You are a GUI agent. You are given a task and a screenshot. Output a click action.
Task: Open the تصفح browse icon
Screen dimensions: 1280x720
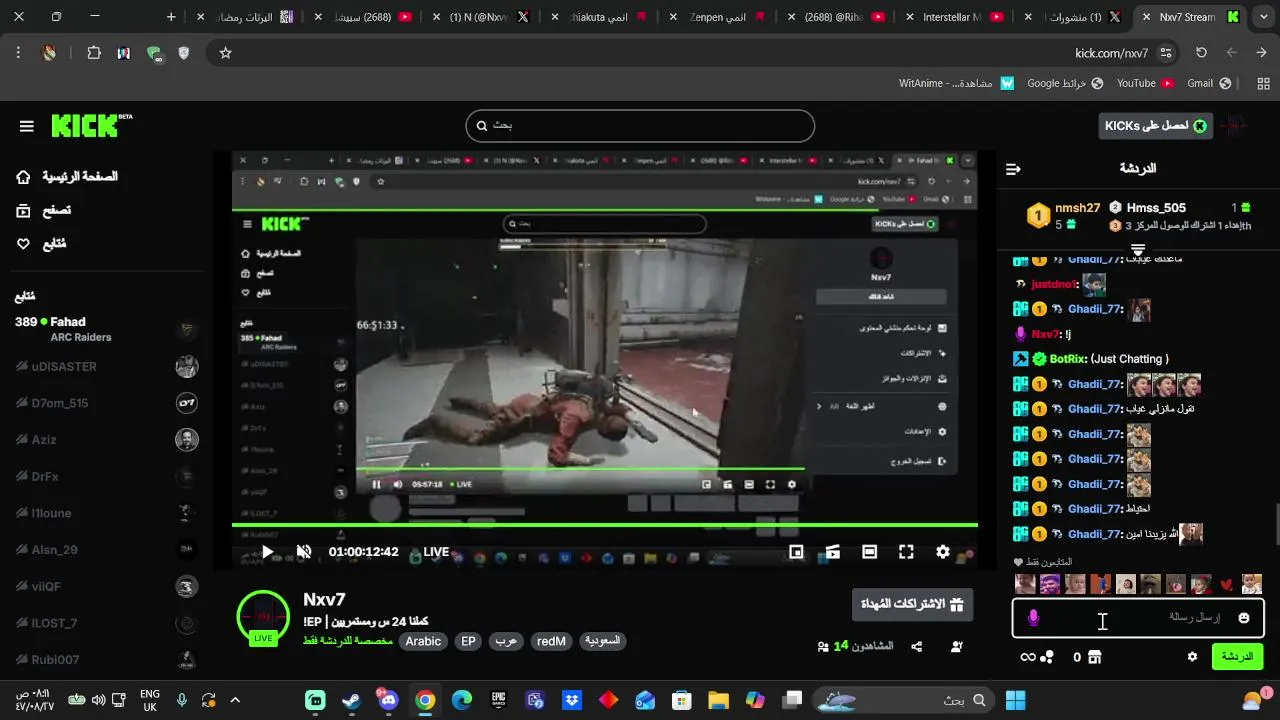[x=23, y=210]
